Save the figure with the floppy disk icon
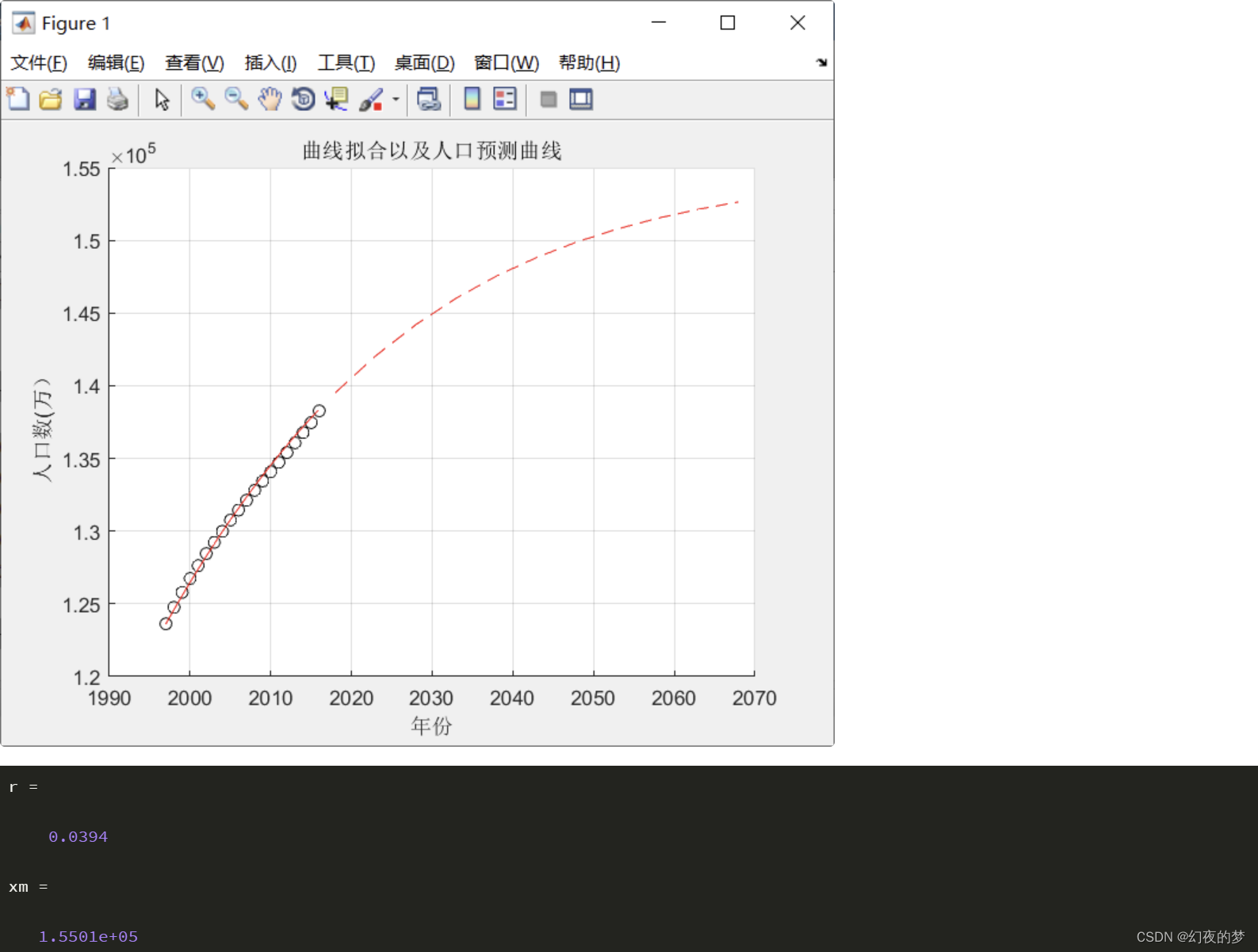Image resolution: width=1258 pixels, height=952 pixels. tap(84, 99)
